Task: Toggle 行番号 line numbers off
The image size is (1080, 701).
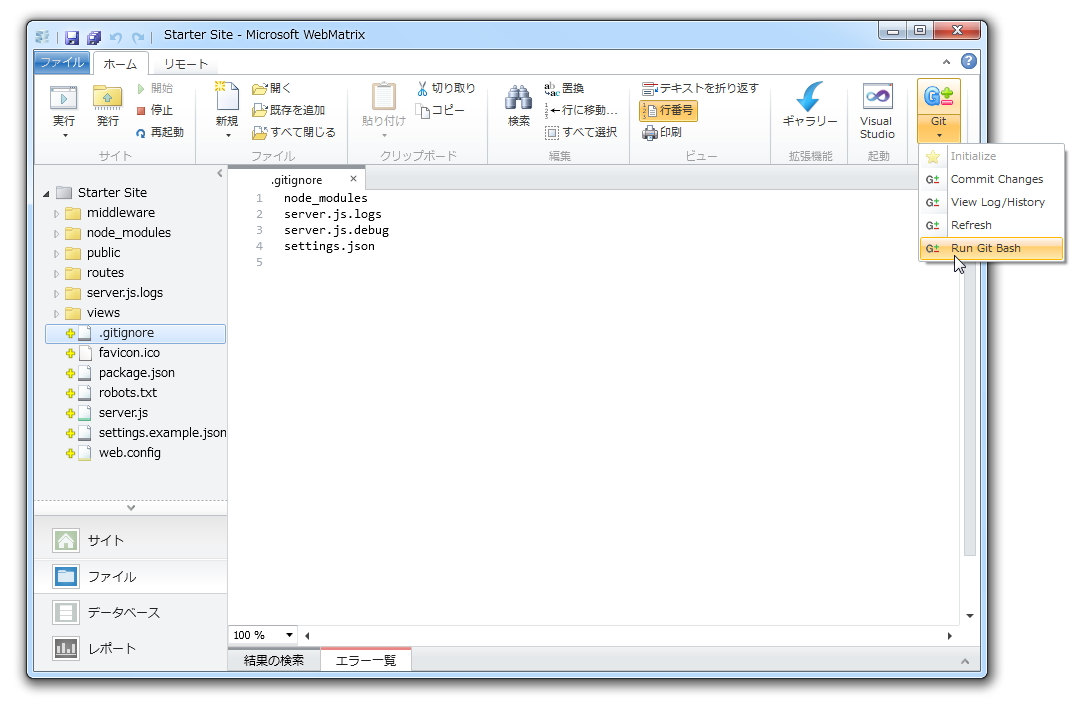Action: click(668, 110)
